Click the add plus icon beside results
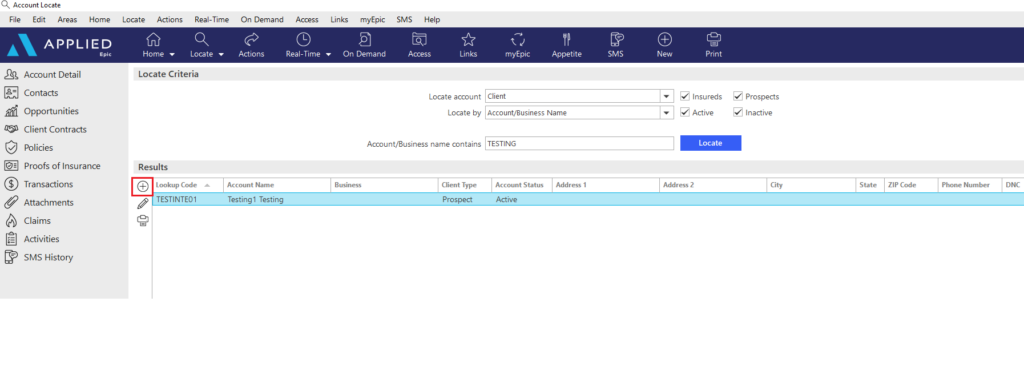The image size is (1024, 370). click(142, 186)
